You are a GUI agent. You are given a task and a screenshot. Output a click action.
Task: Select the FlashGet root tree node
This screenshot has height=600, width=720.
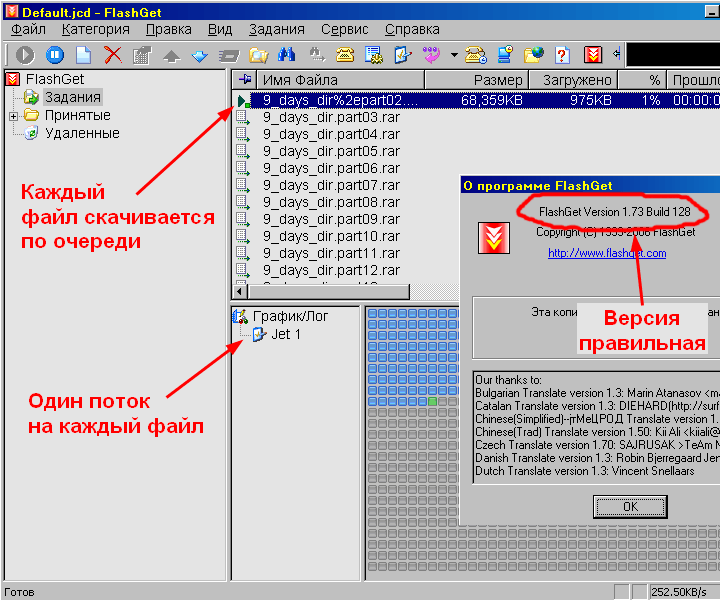(x=55, y=79)
